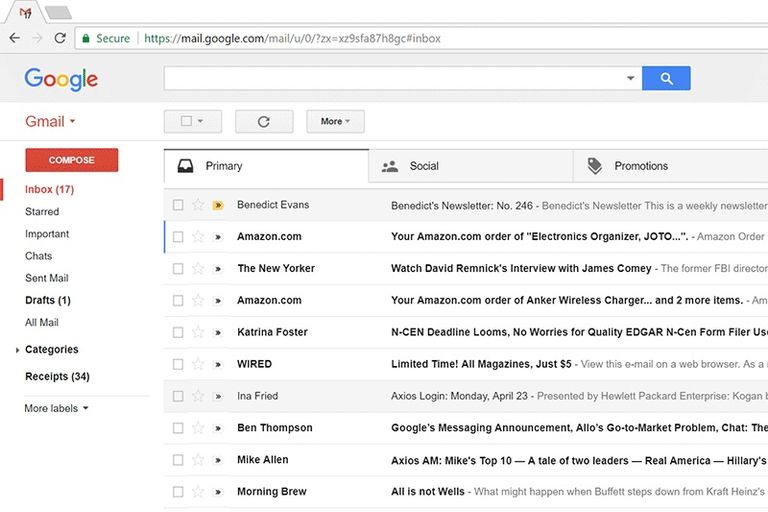The image size is (768, 512).
Task: Click the blue search magnifier button
Action: pos(666,79)
